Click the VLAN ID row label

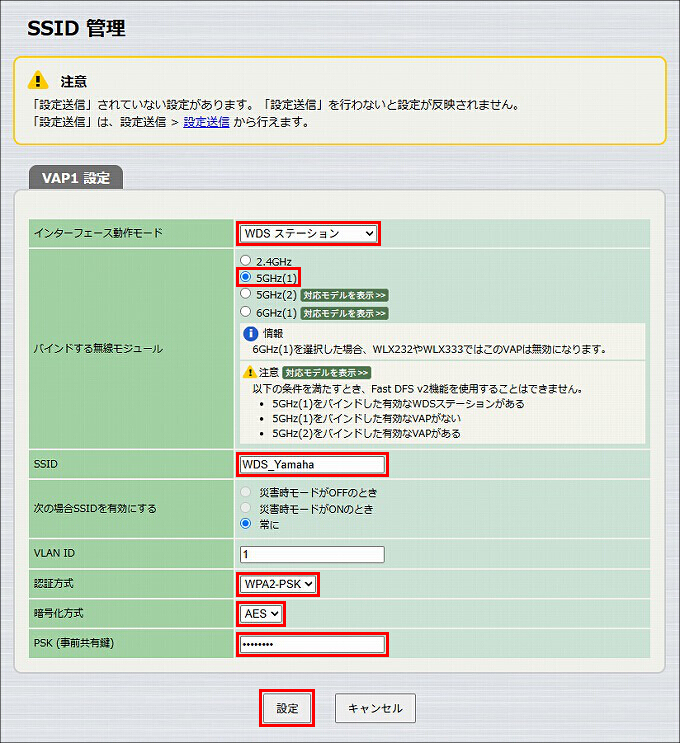(x=54, y=553)
